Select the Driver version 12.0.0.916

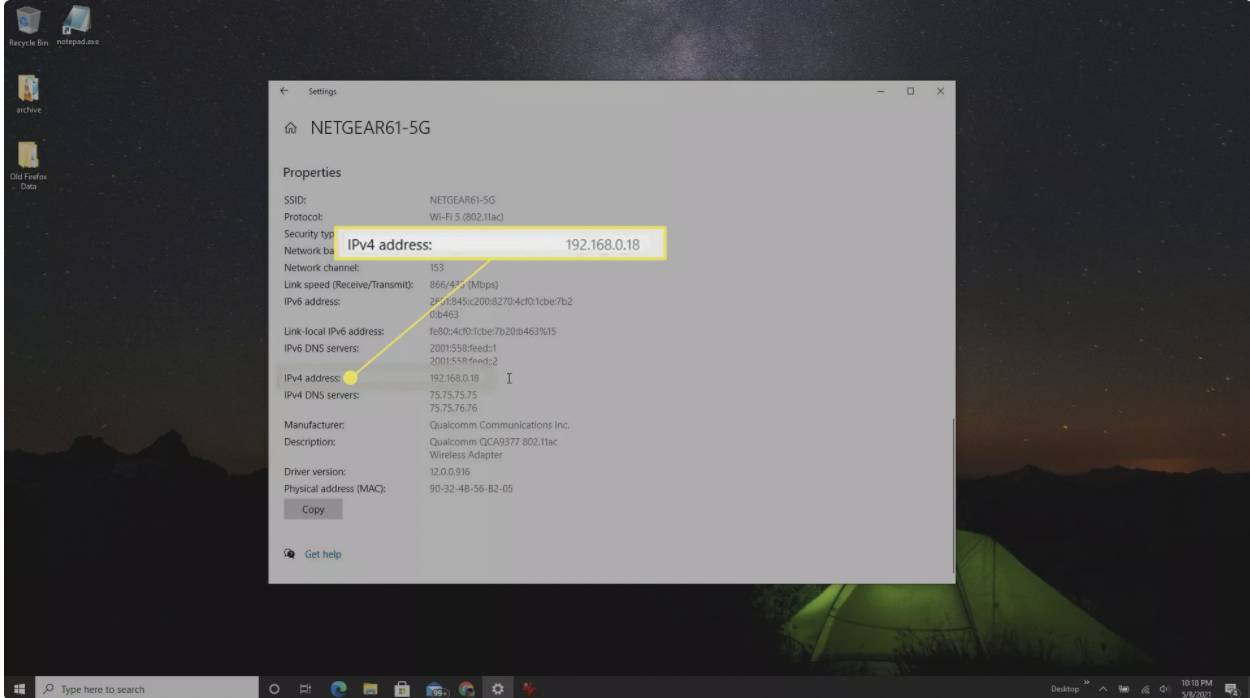pyautogui.click(x=450, y=471)
